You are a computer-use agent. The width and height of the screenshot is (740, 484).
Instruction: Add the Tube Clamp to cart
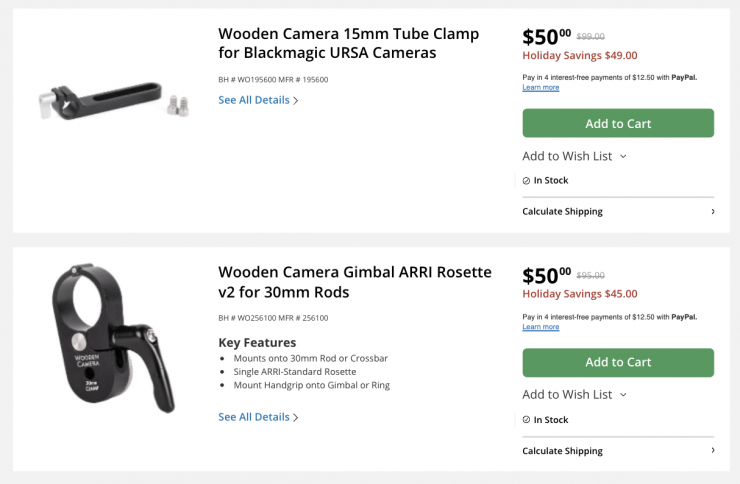click(x=618, y=123)
